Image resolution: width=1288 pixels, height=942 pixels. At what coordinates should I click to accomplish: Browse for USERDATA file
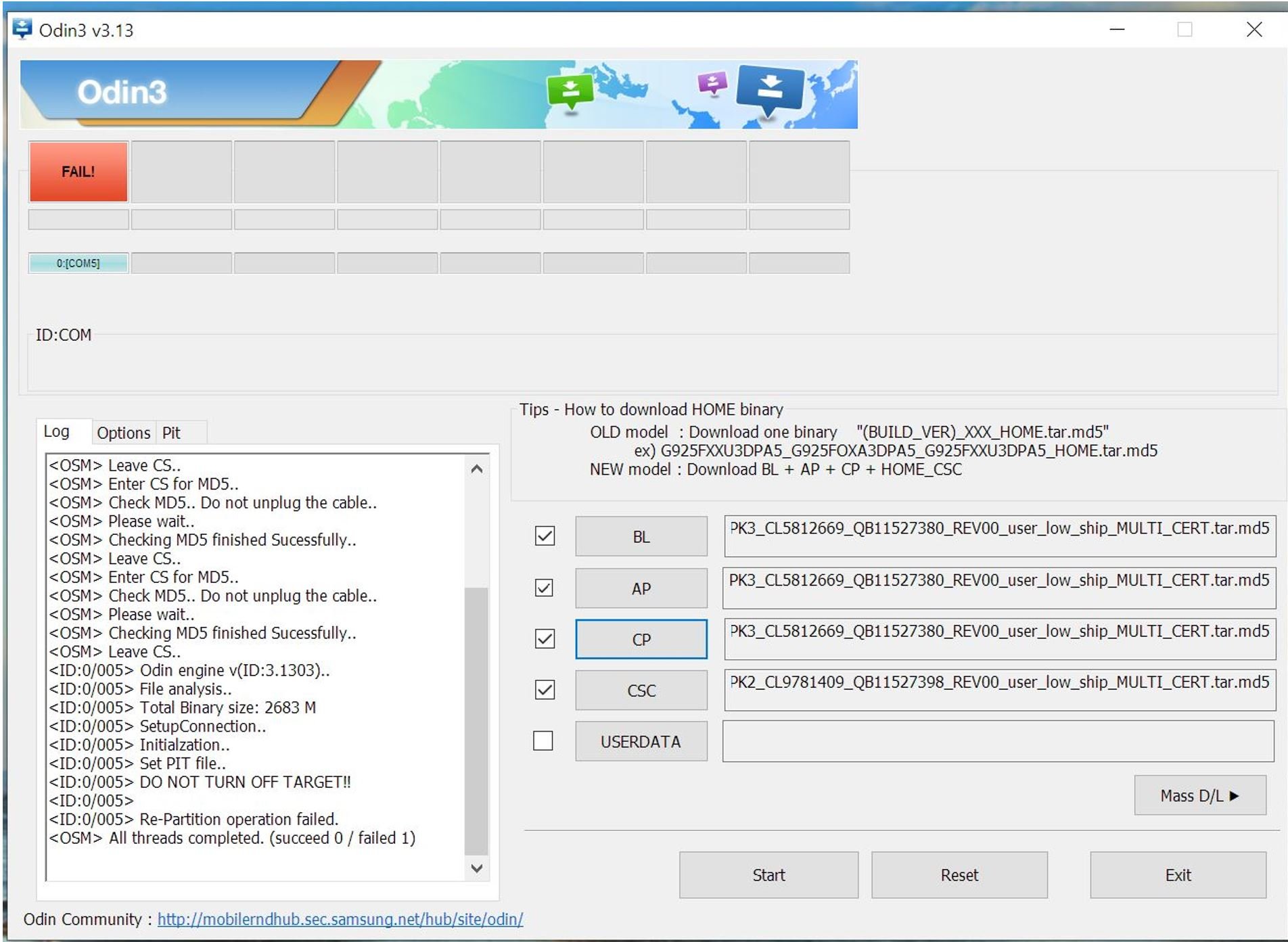tap(641, 742)
